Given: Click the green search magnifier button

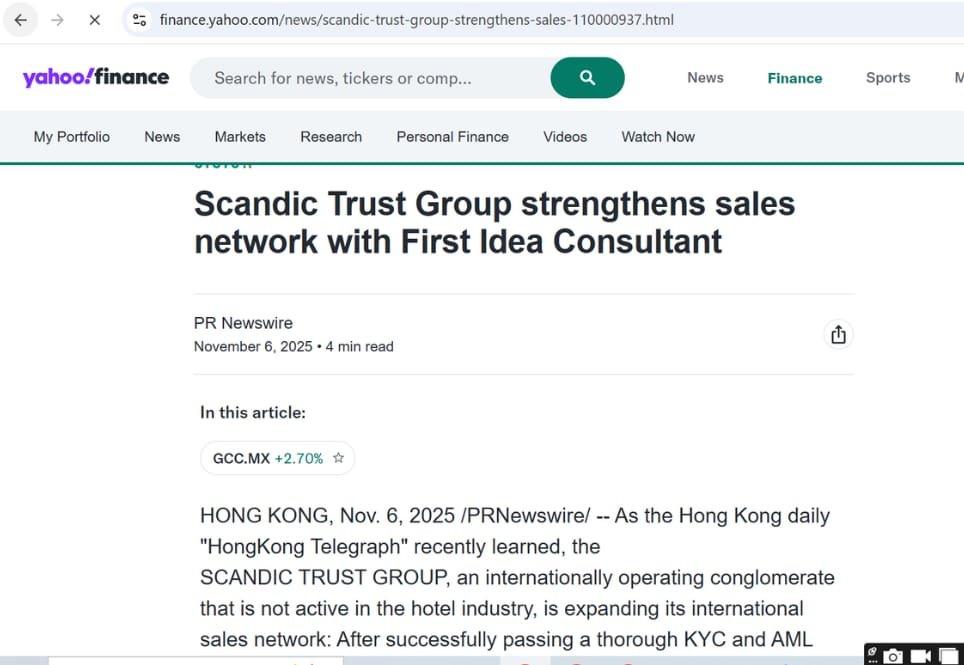Looking at the screenshot, I should [x=587, y=78].
